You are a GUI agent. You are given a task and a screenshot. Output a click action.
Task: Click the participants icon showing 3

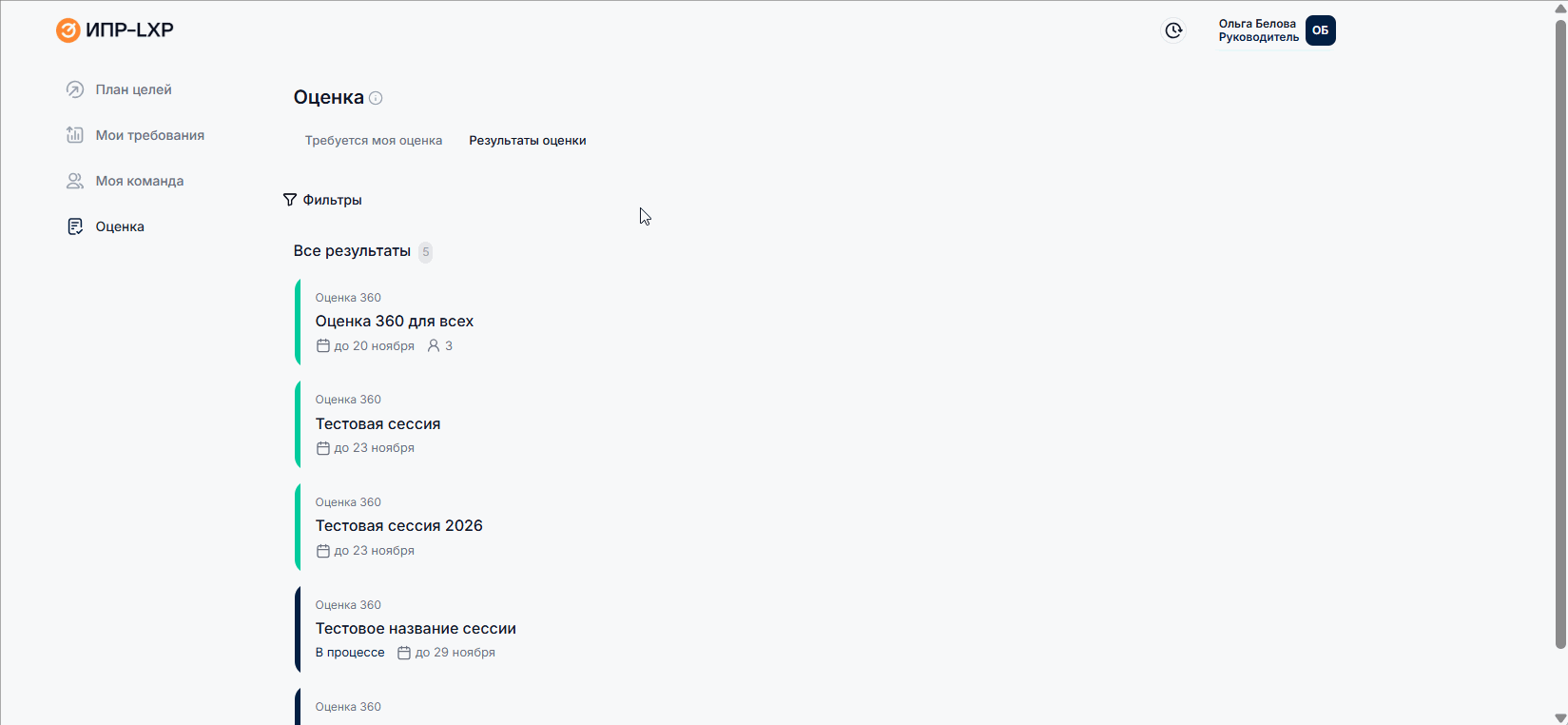434,346
